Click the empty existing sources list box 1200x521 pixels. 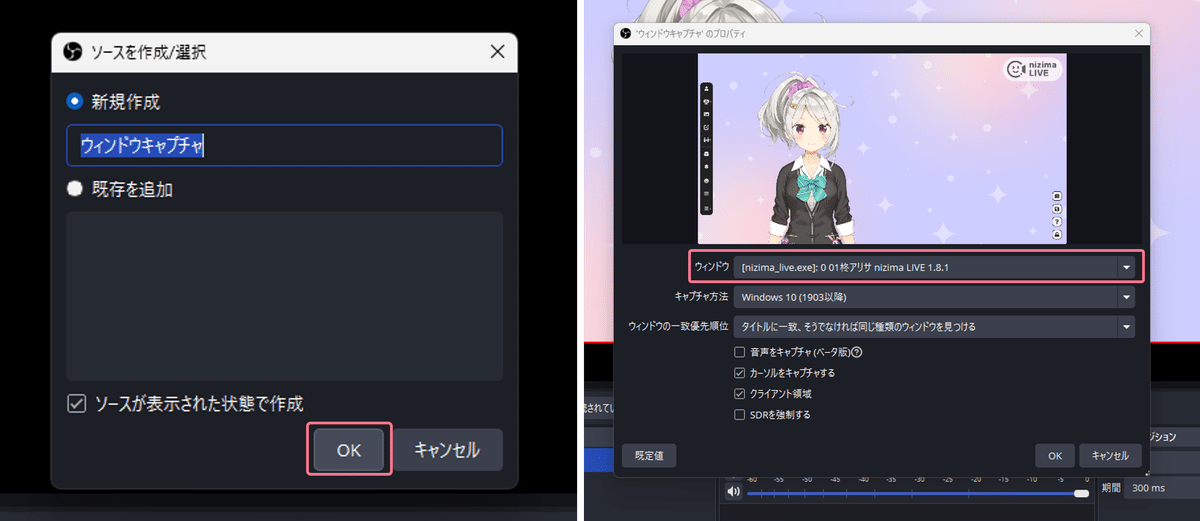pyautogui.click(x=284, y=295)
